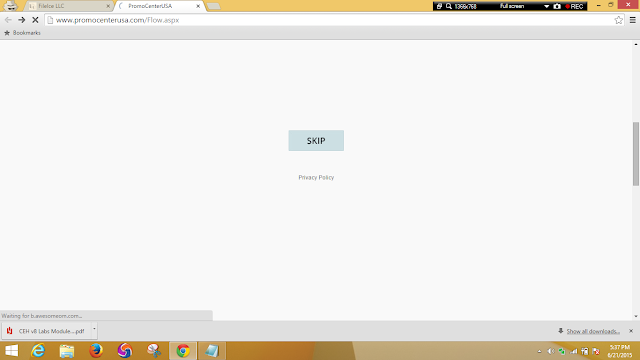Image resolution: width=640 pixels, height=360 pixels.
Task: Launch Internet Explorer from taskbar
Action: pyautogui.click(x=38, y=351)
